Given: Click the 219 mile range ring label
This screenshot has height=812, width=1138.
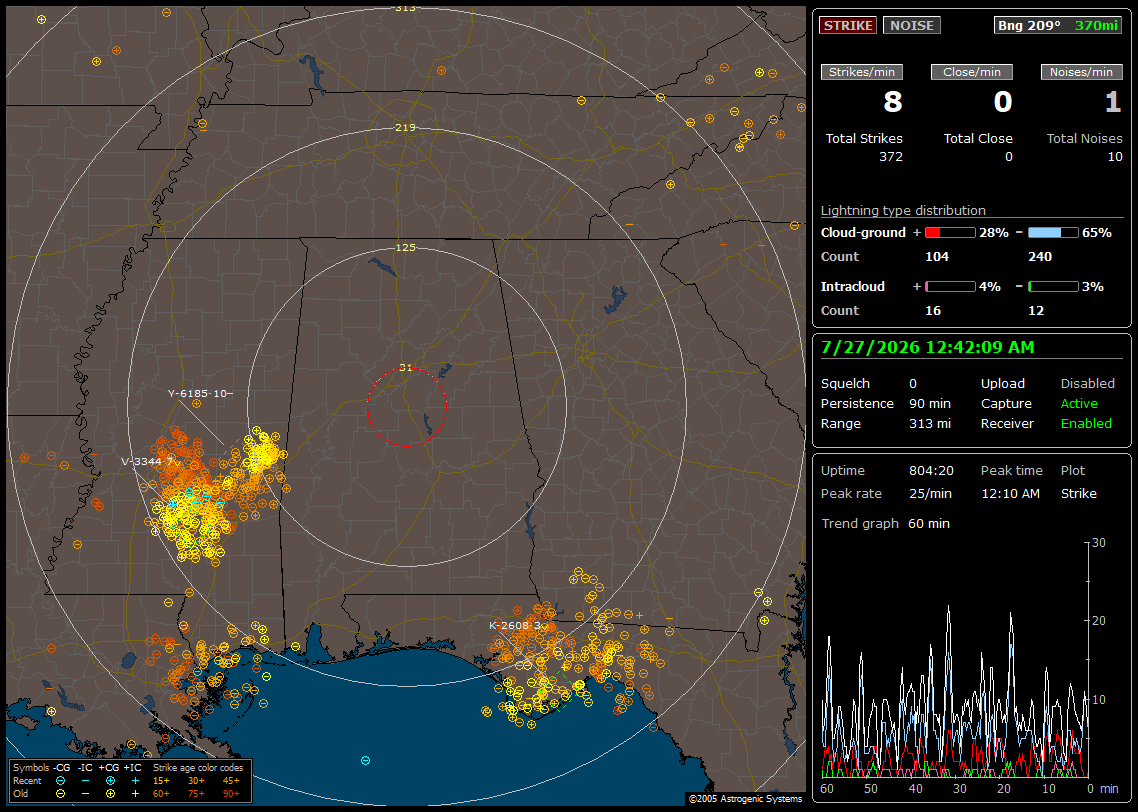Looking at the screenshot, I should tap(406, 128).
